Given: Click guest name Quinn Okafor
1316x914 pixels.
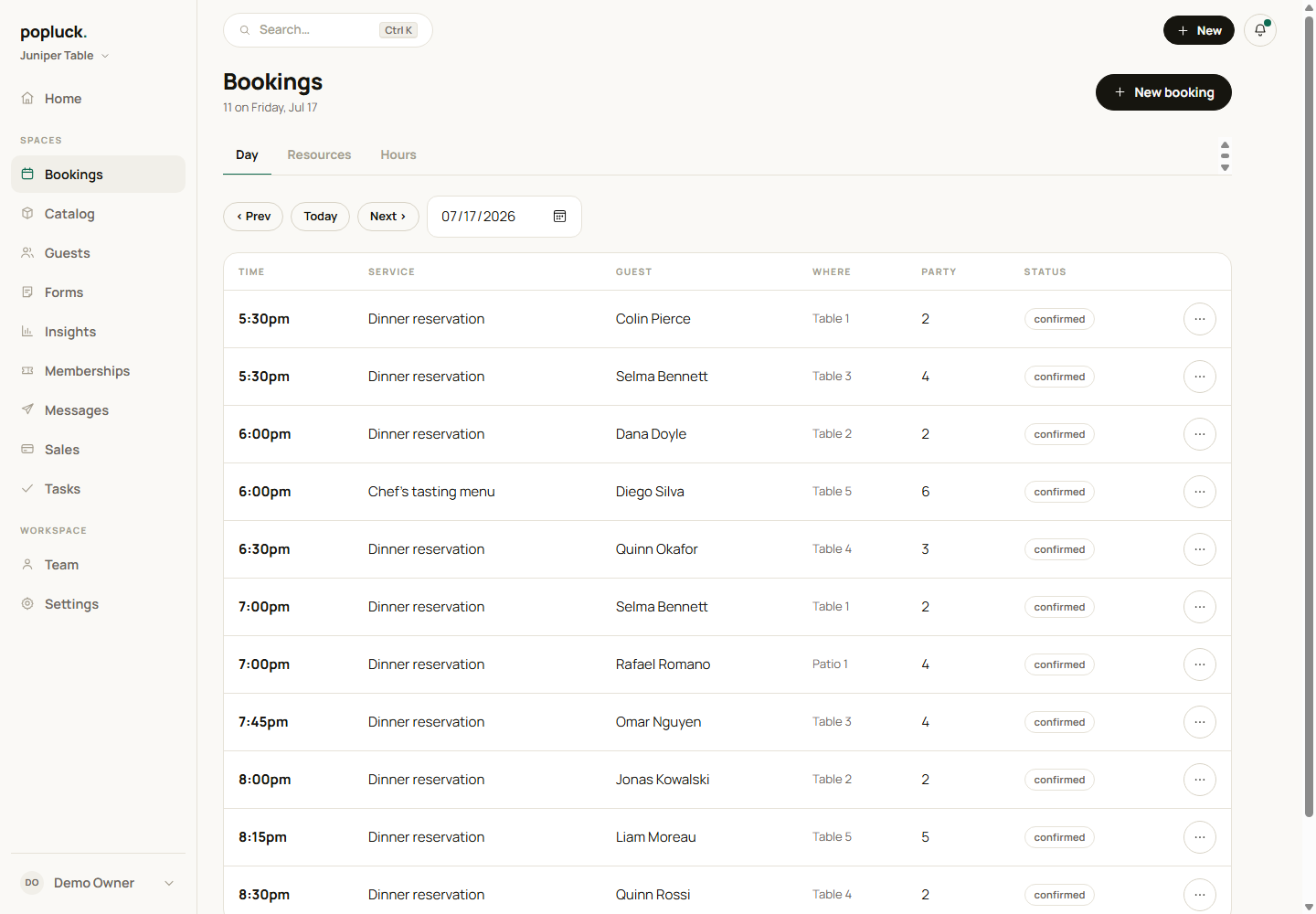Looking at the screenshot, I should coord(656,549).
